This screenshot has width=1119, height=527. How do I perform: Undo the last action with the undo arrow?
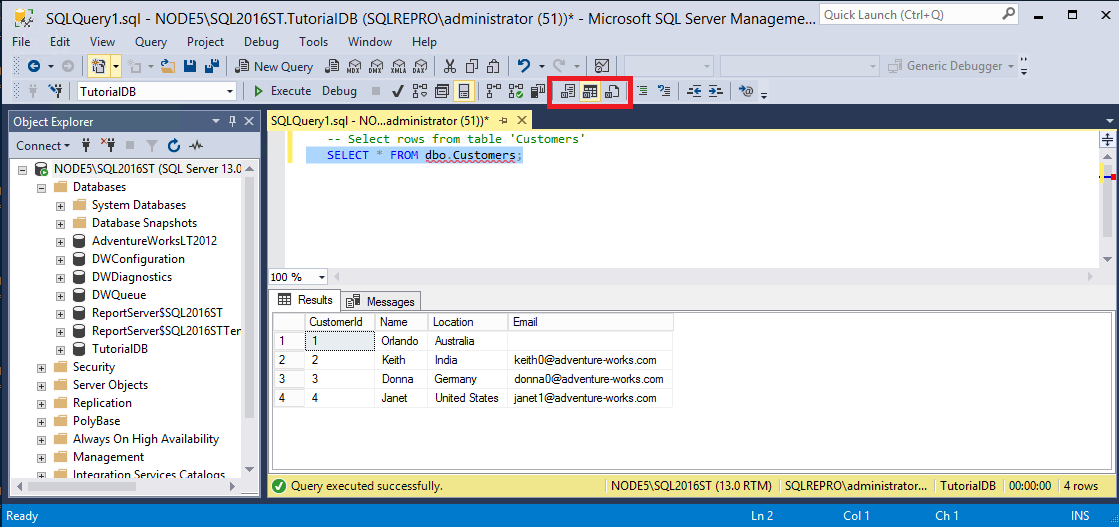click(524, 66)
